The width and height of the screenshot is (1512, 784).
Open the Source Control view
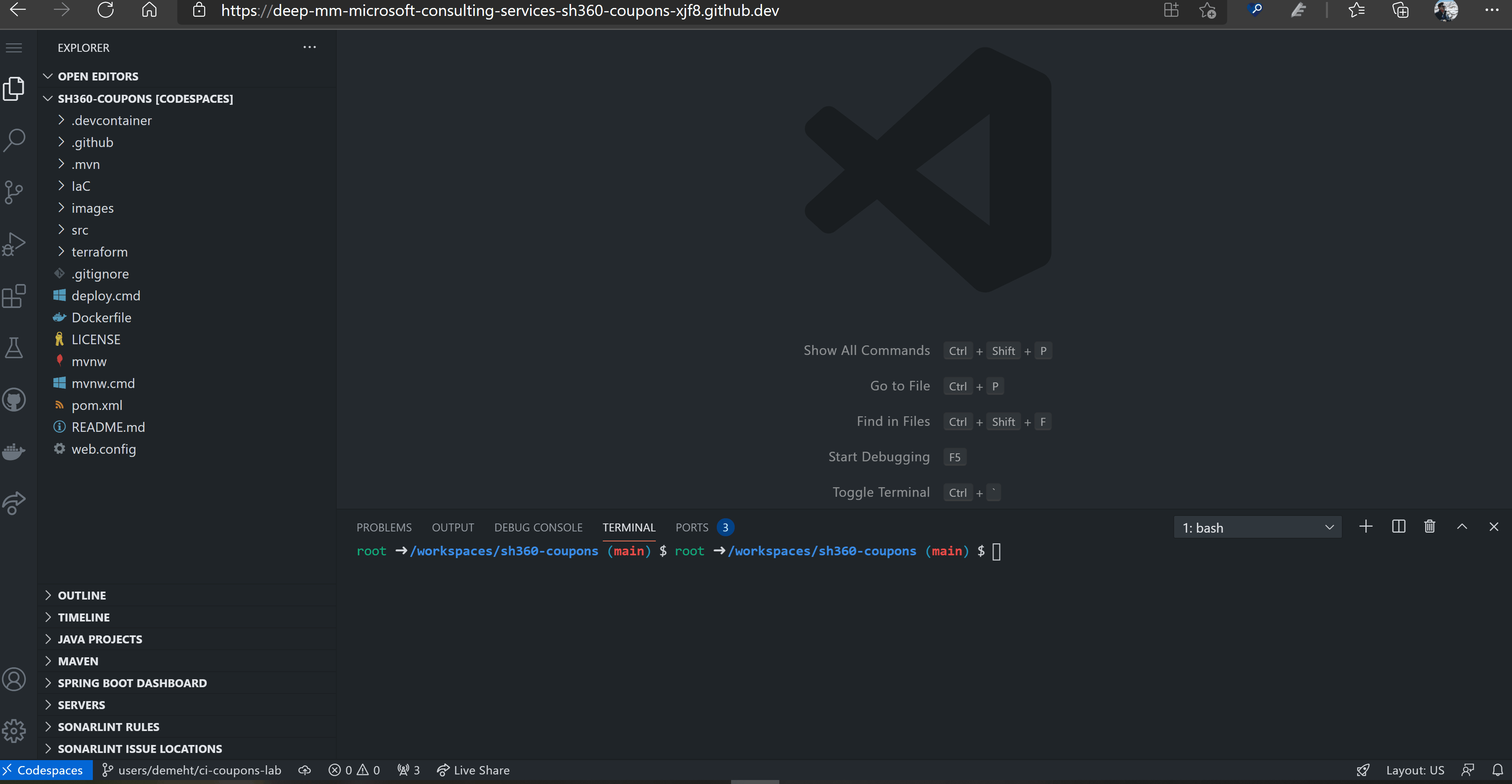(x=14, y=192)
